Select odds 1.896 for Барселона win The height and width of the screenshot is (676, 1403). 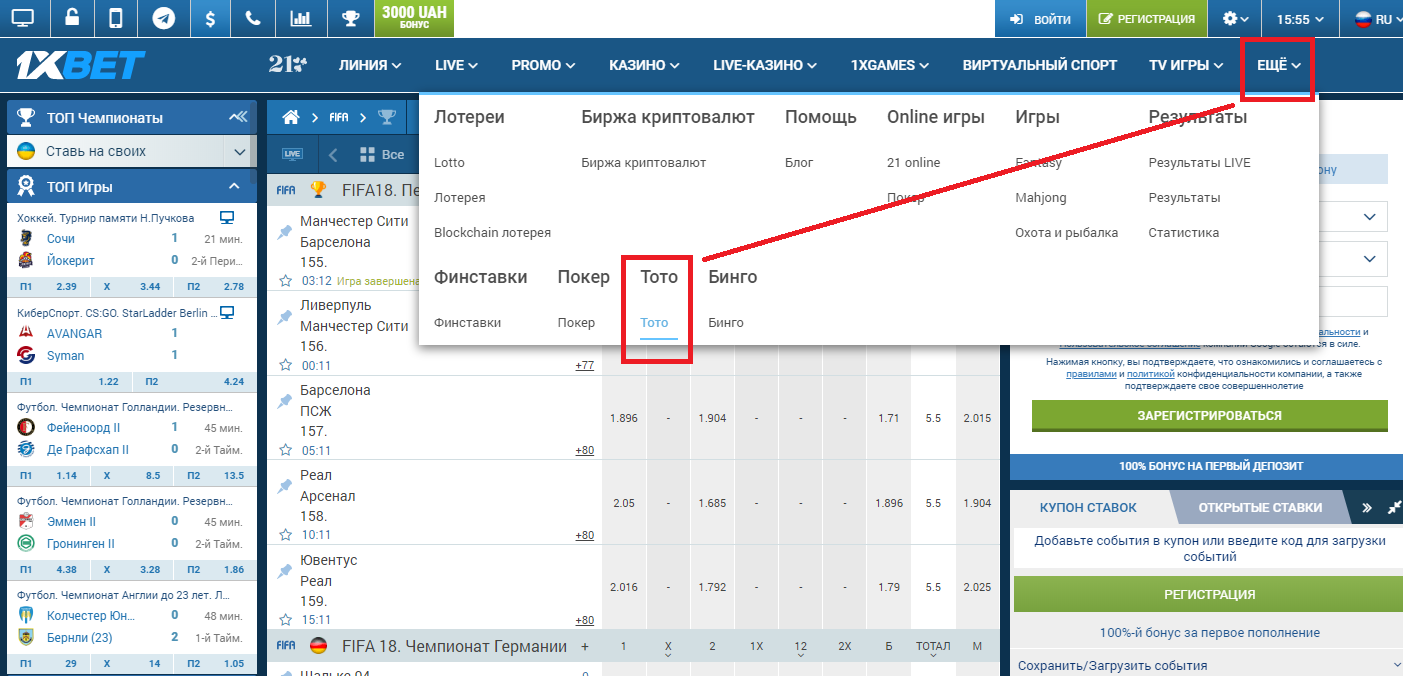pos(623,418)
